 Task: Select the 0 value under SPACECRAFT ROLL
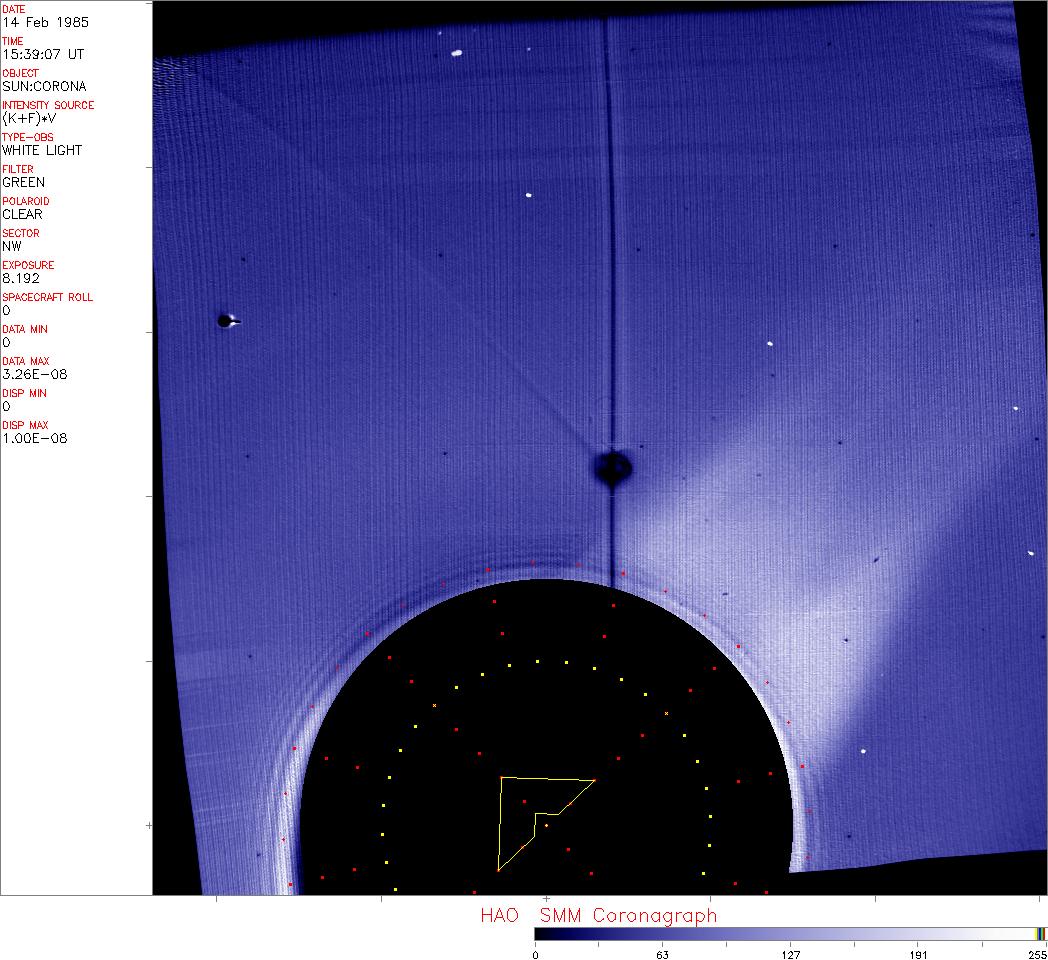(6, 311)
